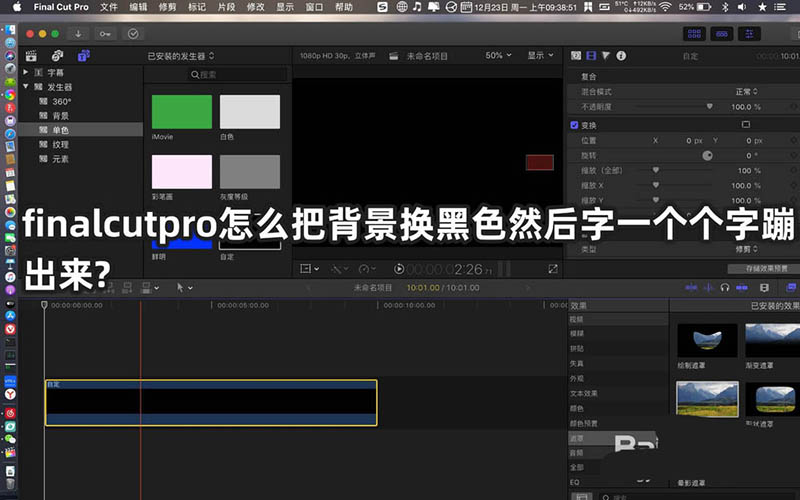The image size is (800, 500).
Task: Click the import media down-arrow button
Action: pyautogui.click(x=78, y=34)
